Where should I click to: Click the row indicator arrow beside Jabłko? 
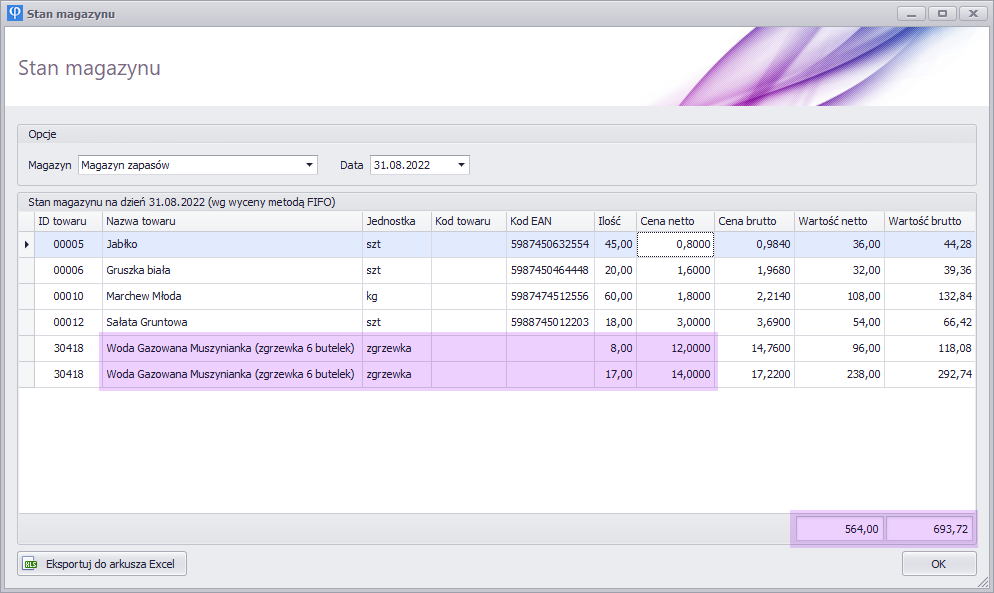(26, 244)
